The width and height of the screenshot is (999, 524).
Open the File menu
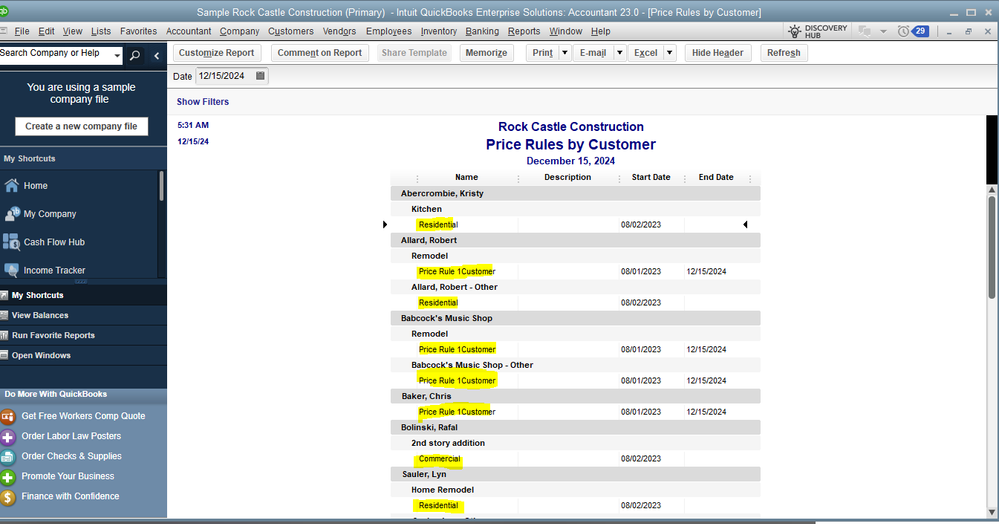point(22,31)
